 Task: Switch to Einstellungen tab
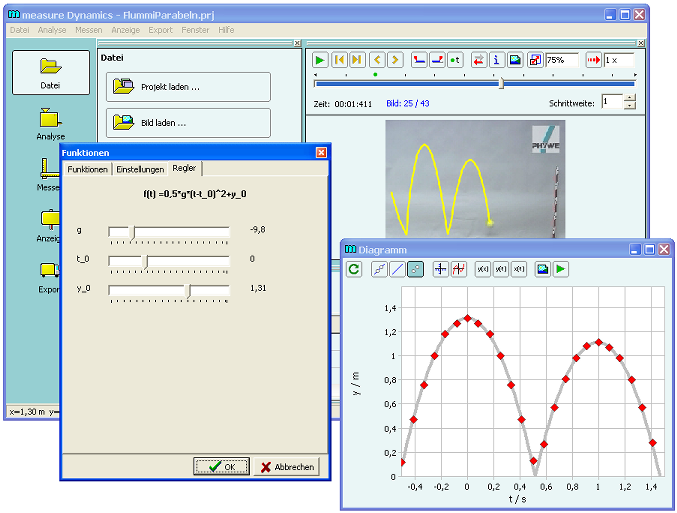[140, 169]
